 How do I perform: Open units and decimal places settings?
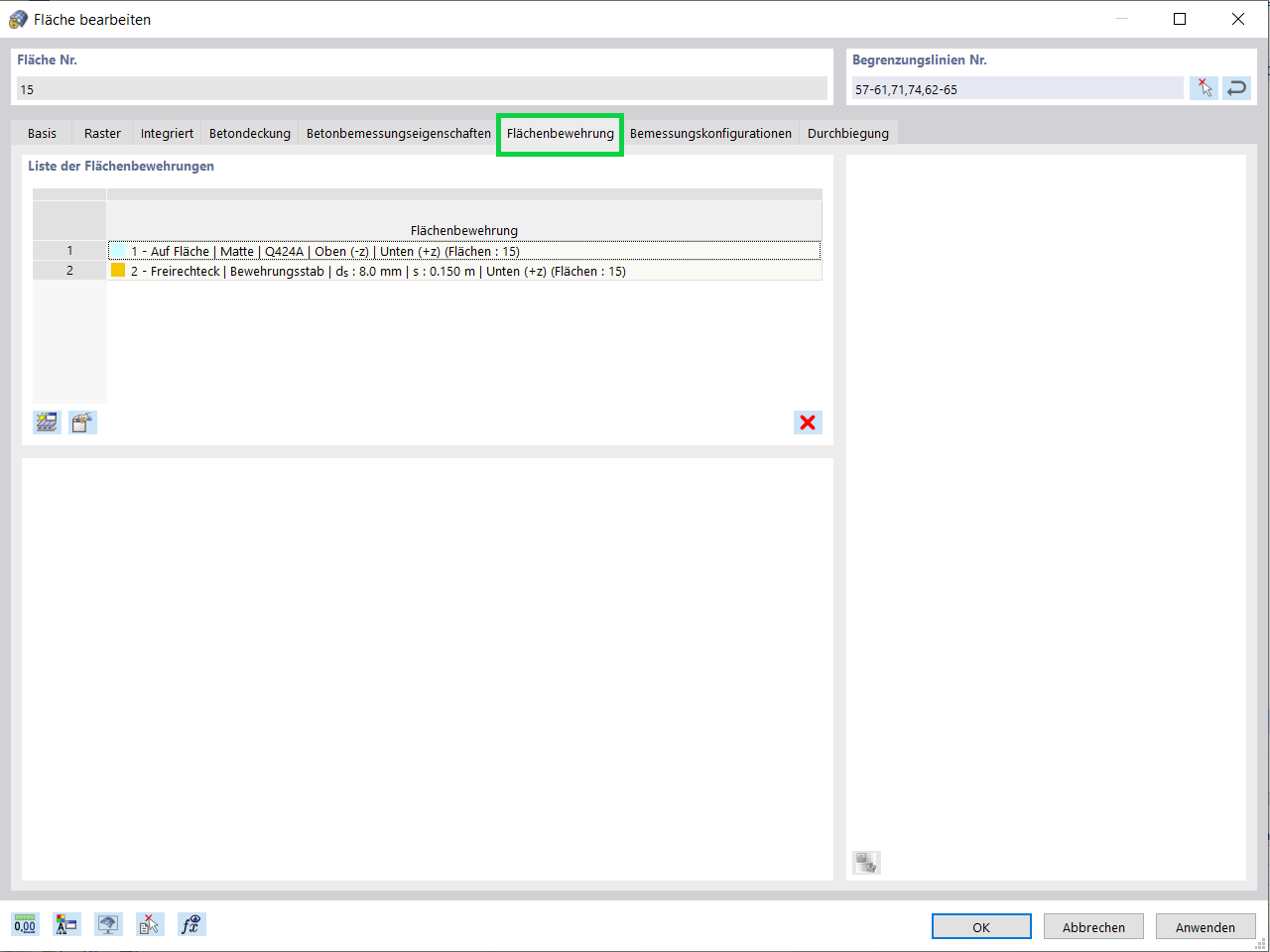point(25,924)
